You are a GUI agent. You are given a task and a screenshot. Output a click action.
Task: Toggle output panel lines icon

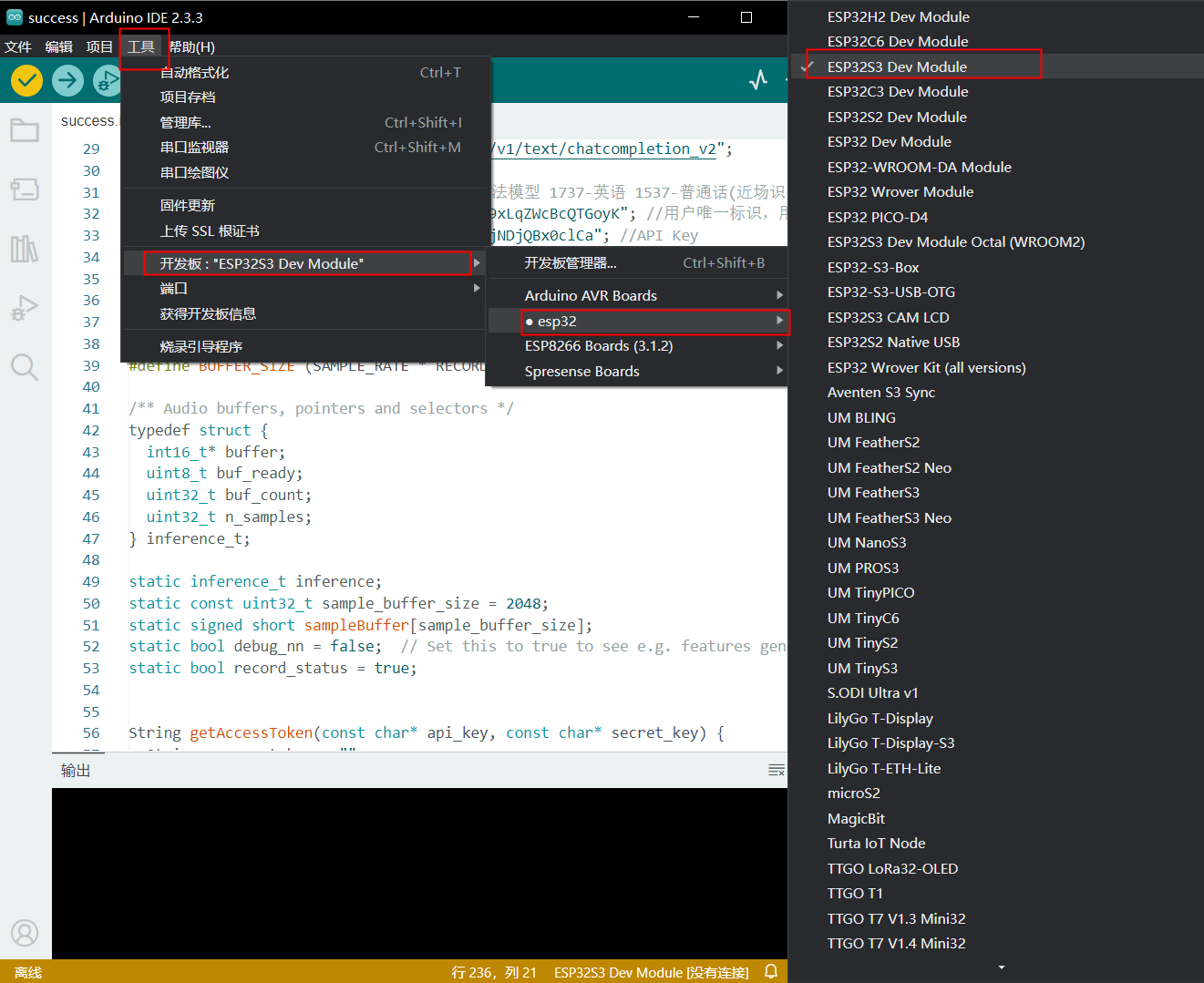tap(777, 771)
